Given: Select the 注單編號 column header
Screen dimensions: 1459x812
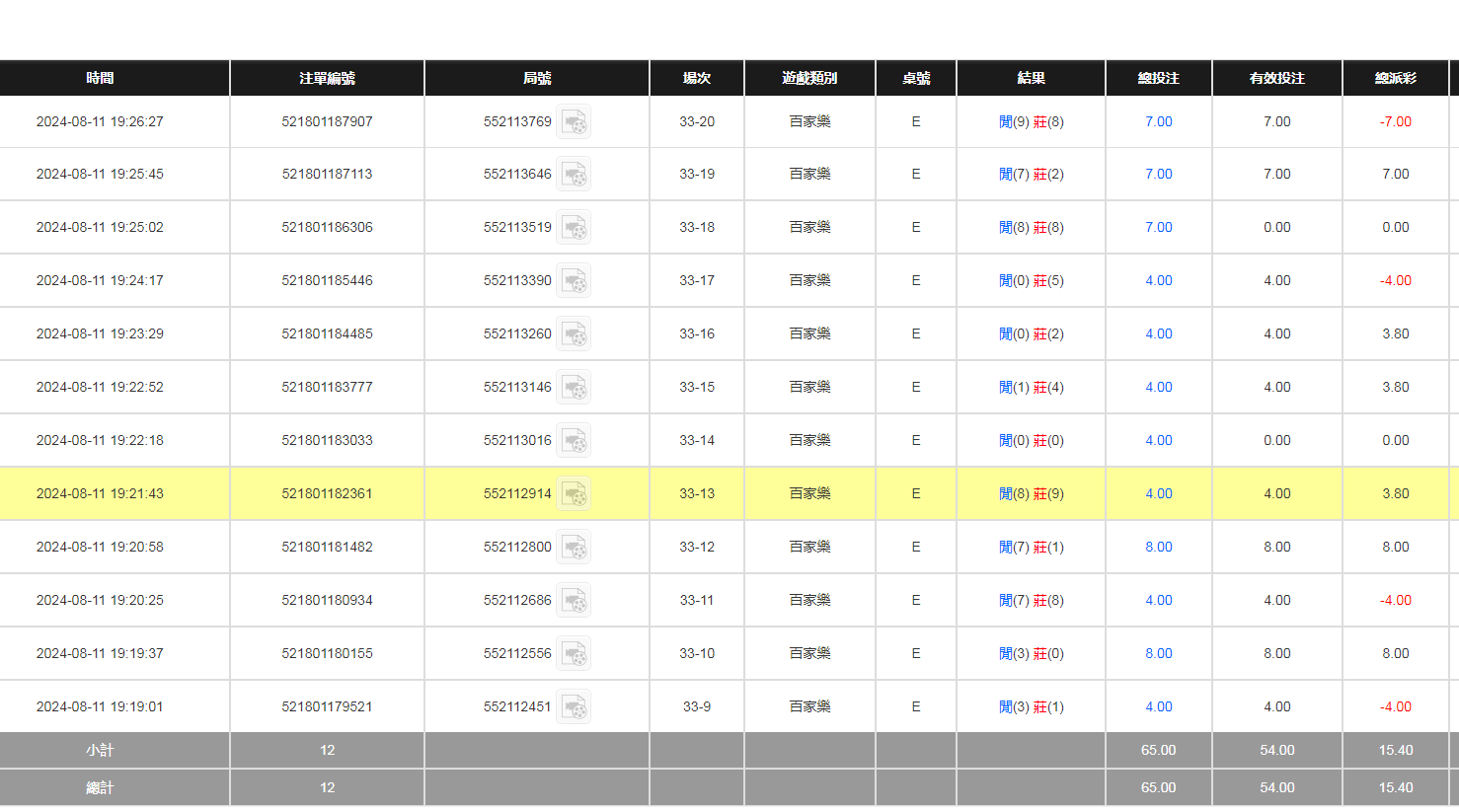Looking at the screenshot, I should click(x=327, y=78).
